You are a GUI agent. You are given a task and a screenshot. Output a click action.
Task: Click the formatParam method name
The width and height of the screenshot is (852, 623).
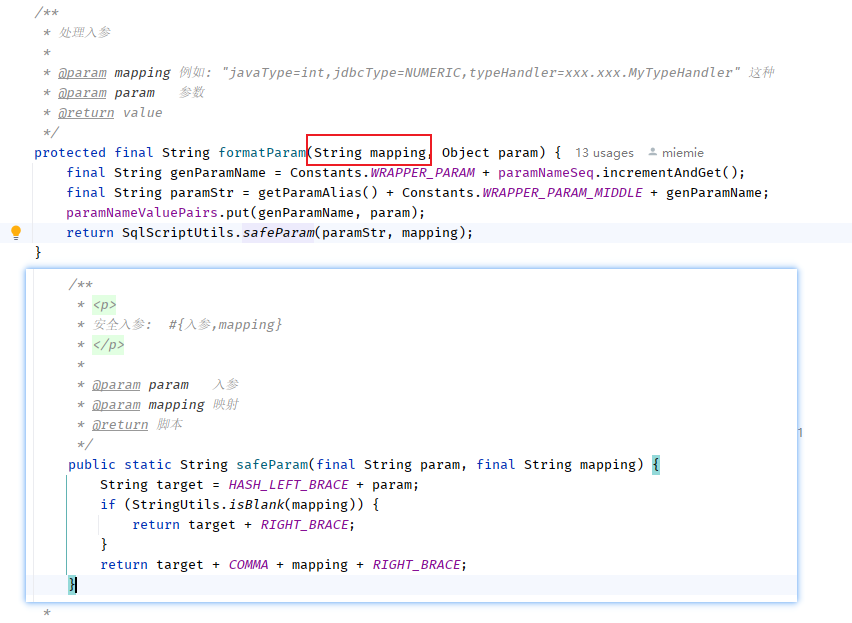click(x=262, y=153)
